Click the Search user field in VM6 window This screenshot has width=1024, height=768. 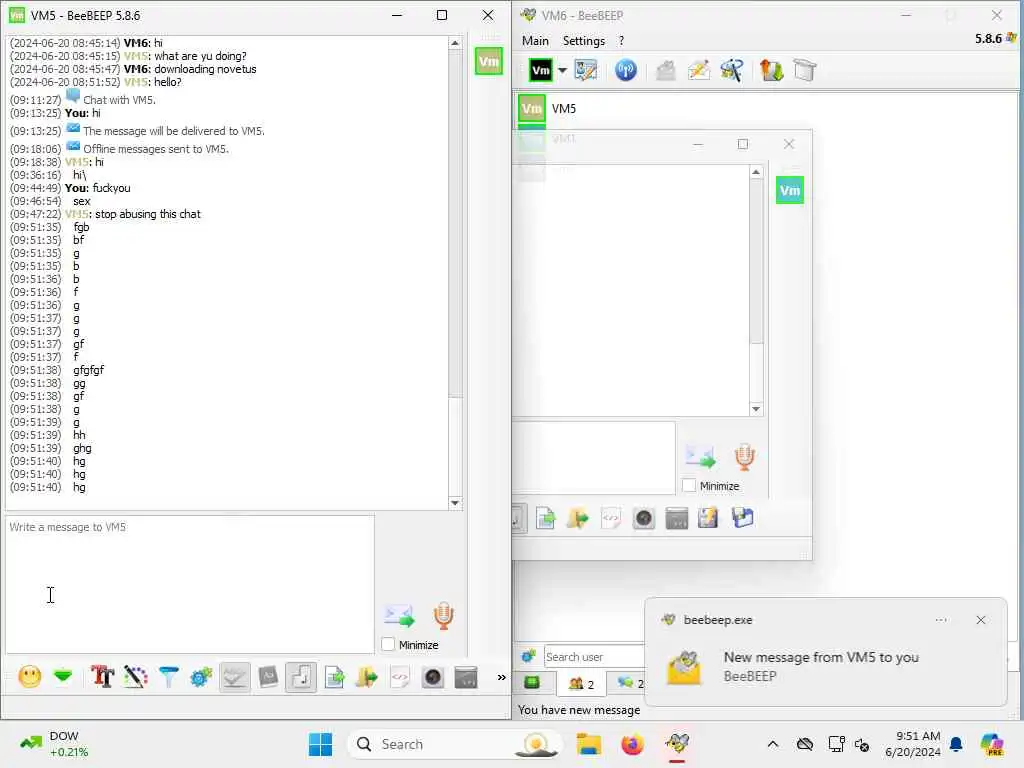click(593, 657)
